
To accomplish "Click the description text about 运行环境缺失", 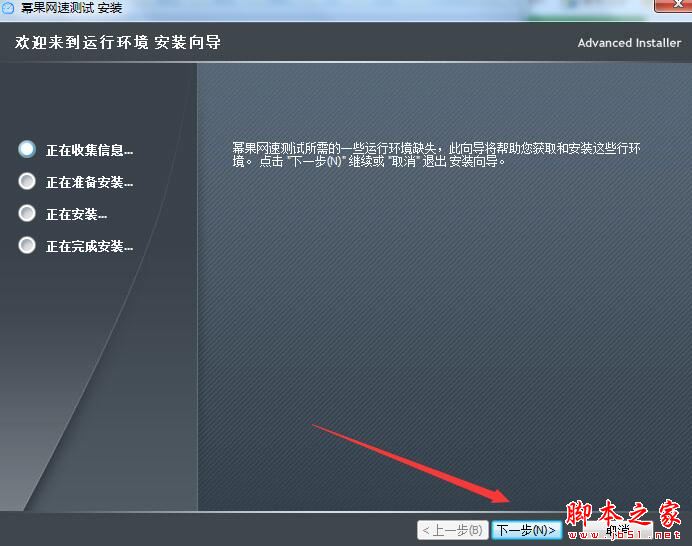I will click(x=436, y=154).
